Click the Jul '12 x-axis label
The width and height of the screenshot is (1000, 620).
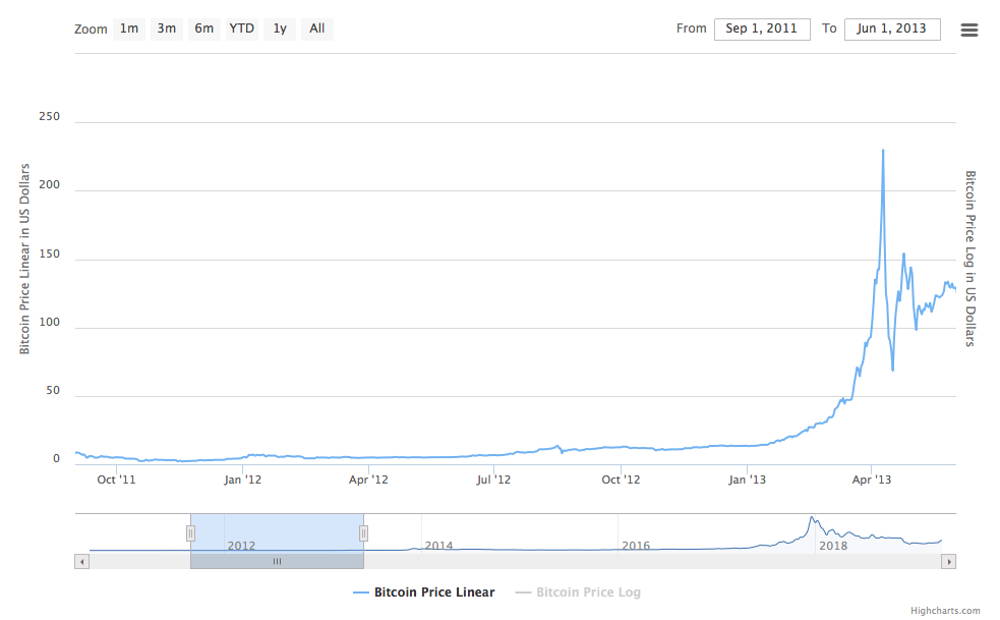click(x=494, y=480)
